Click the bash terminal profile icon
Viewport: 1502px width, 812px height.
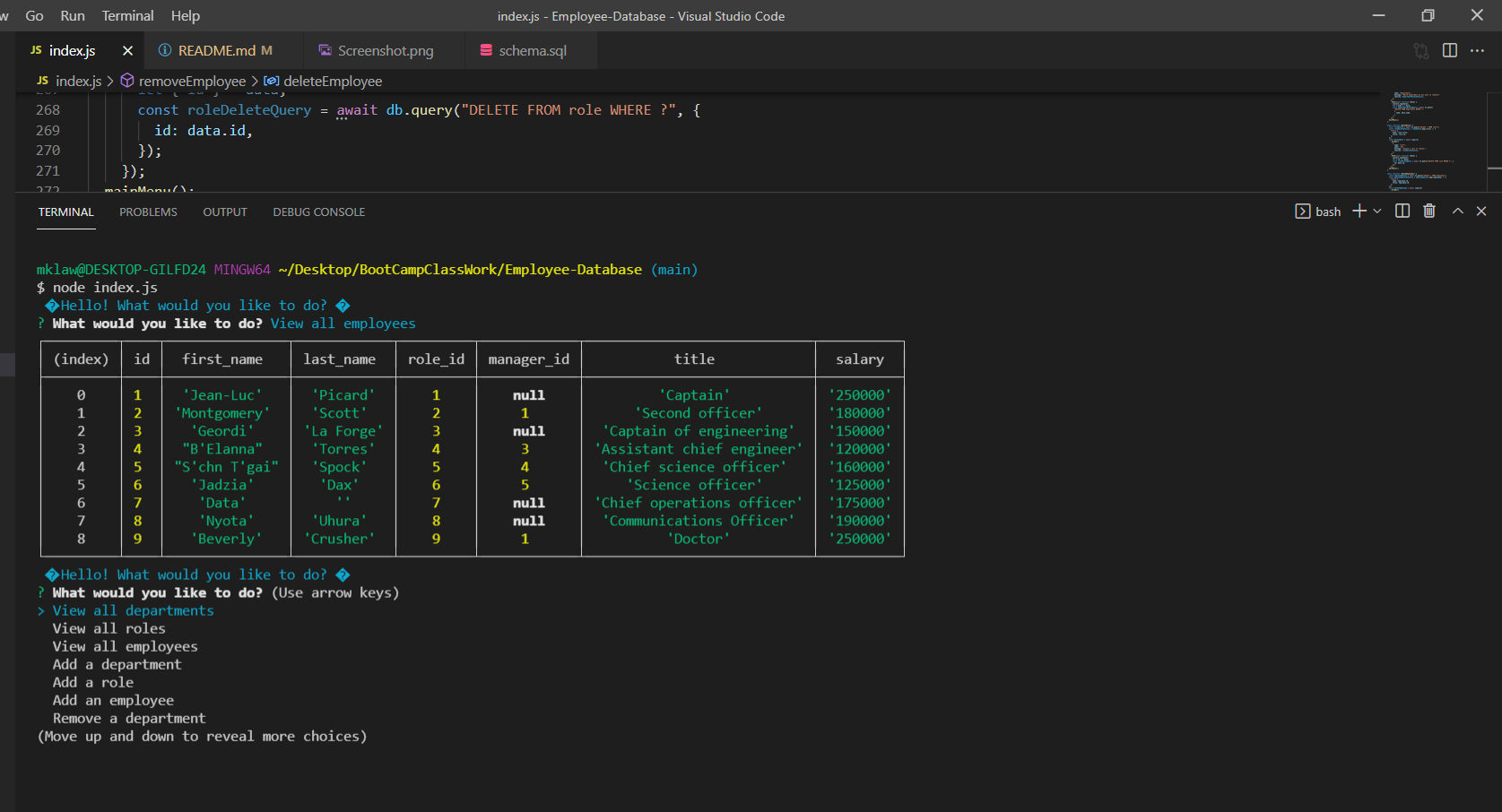point(1302,212)
